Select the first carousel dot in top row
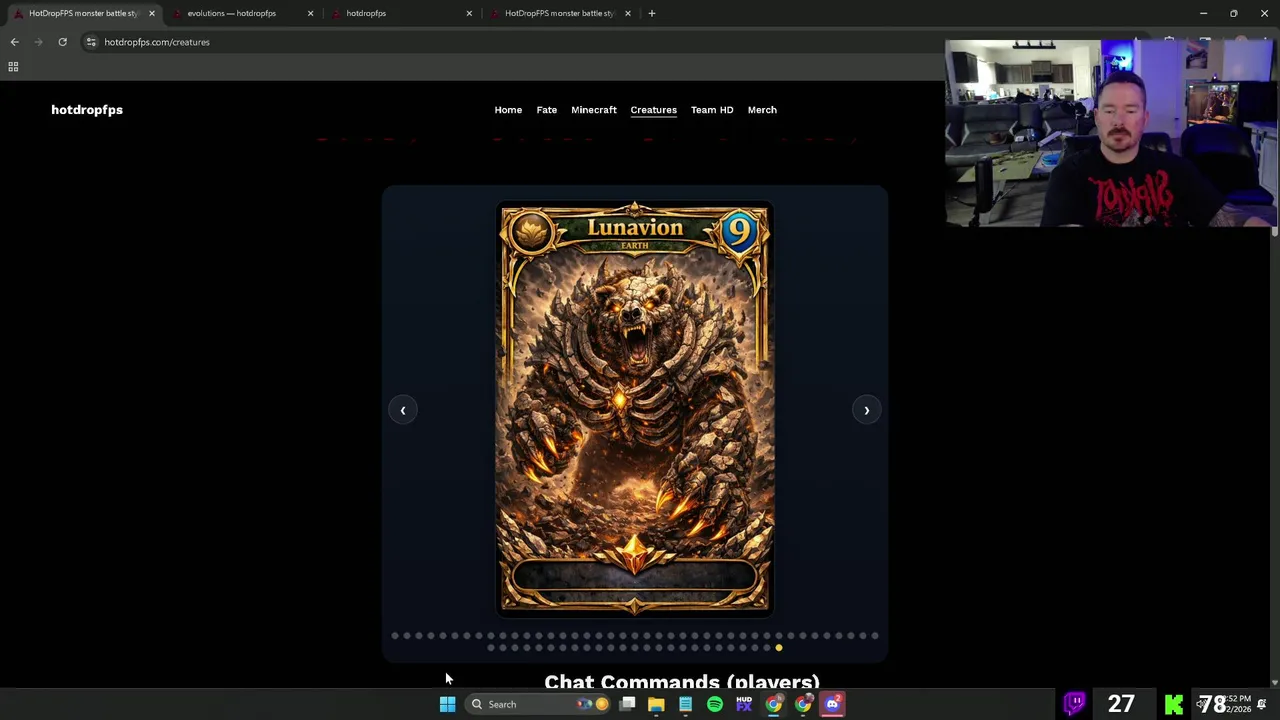Image resolution: width=1280 pixels, height=720 pixels. [x=395, y=635]
